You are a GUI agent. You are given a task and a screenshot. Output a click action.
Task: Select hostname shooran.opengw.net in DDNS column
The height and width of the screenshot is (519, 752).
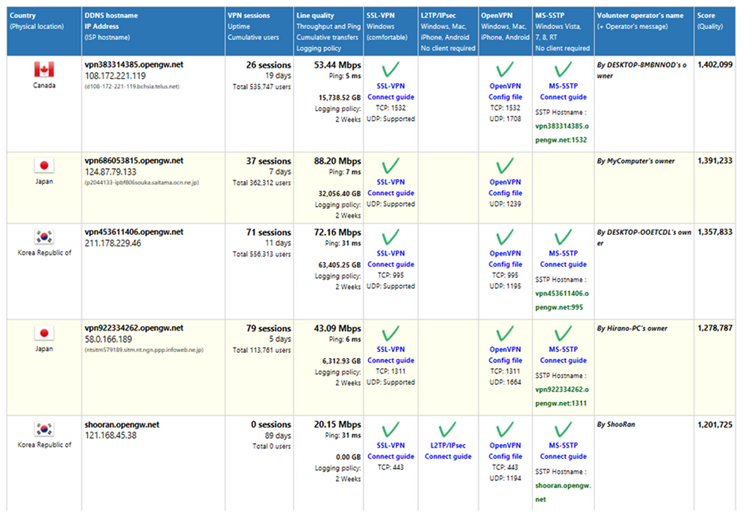click(x=122, y=425)
